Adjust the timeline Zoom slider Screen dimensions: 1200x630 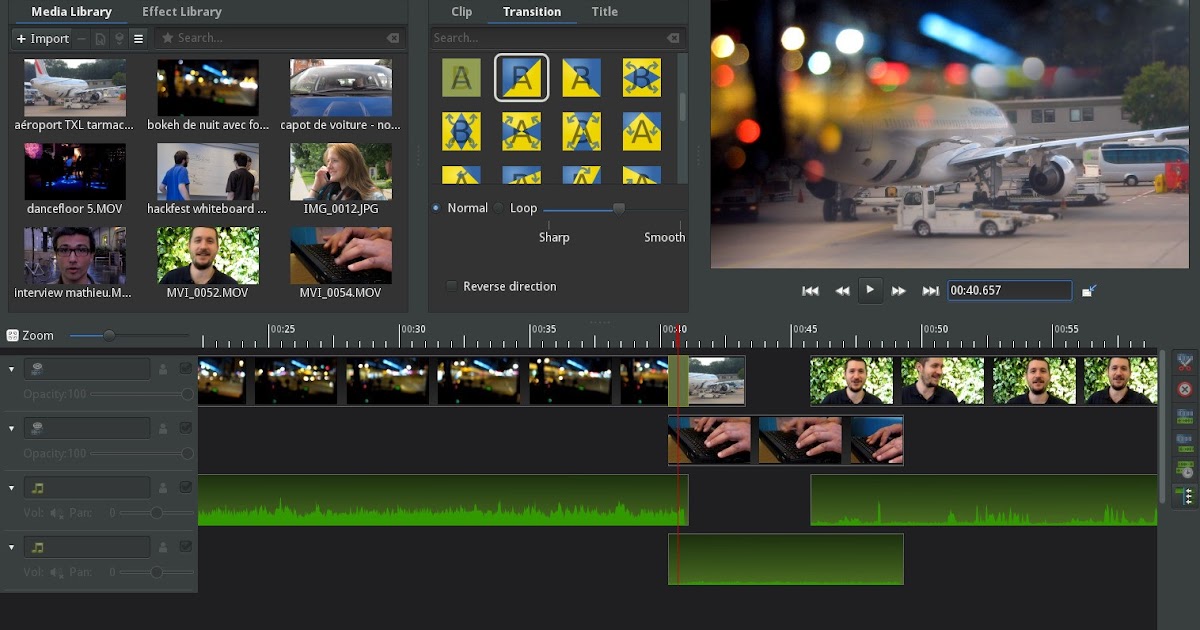(x=129, y=336)
